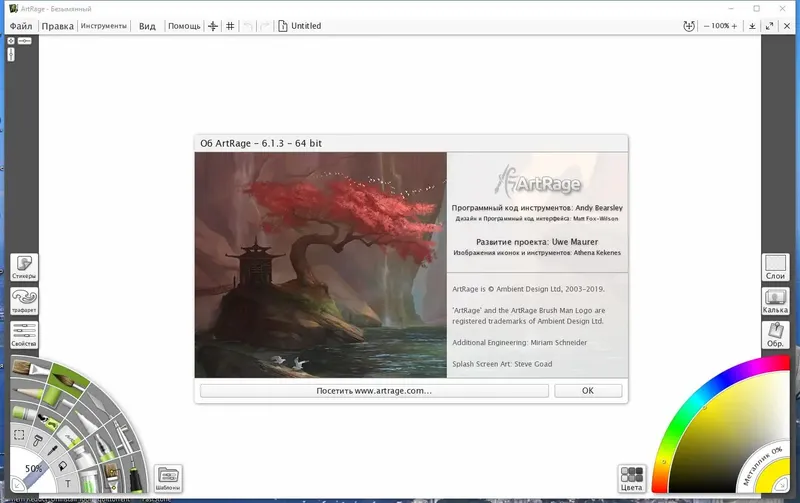Open the Файл menu

click(x=21, y=26)
